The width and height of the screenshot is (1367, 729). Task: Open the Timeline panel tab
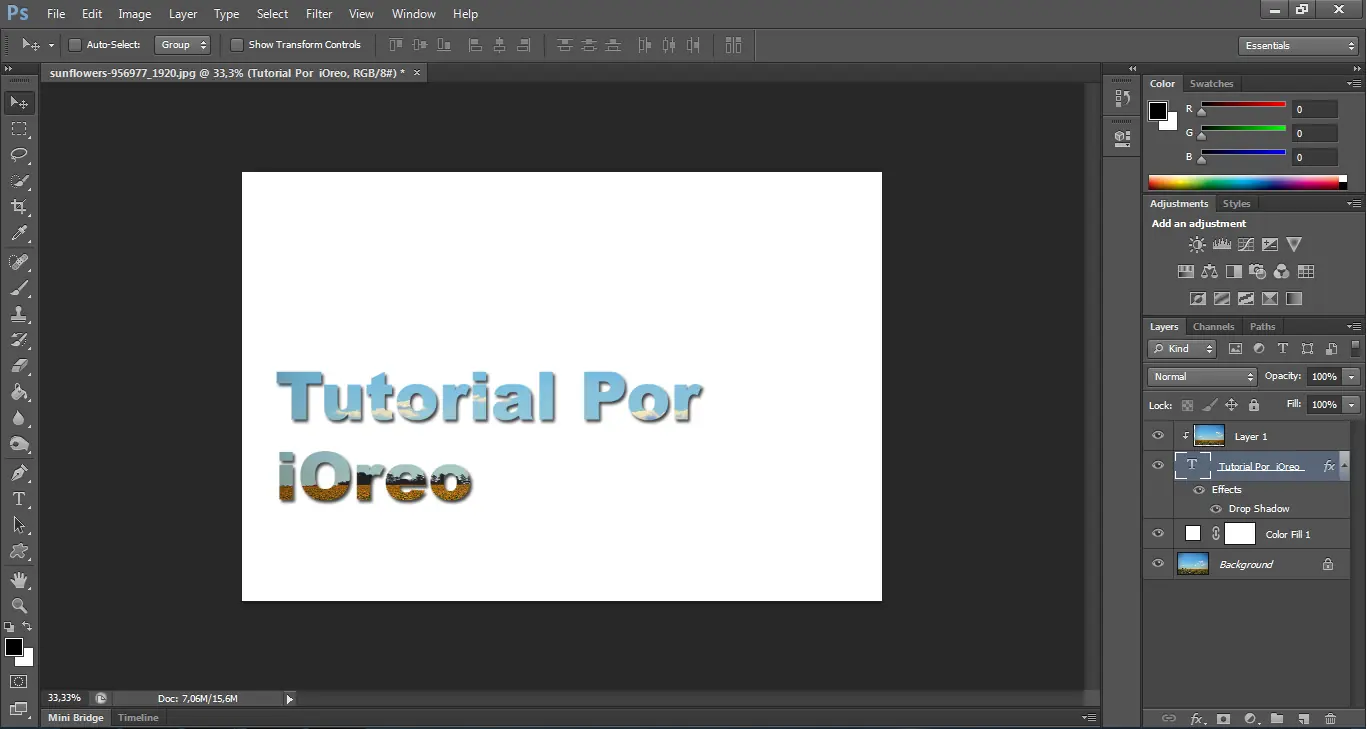click(x=138, y=718)
